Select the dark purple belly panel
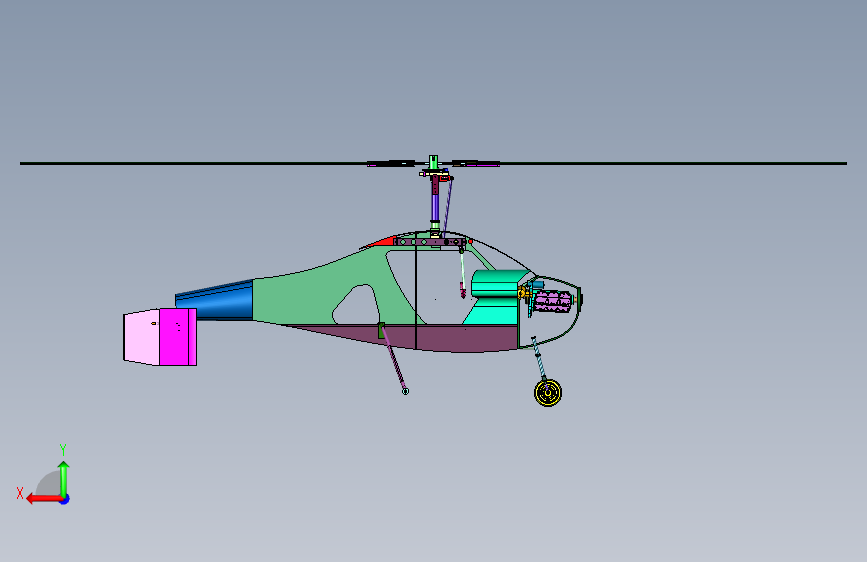The image size is (867, 562). [442, 337]
